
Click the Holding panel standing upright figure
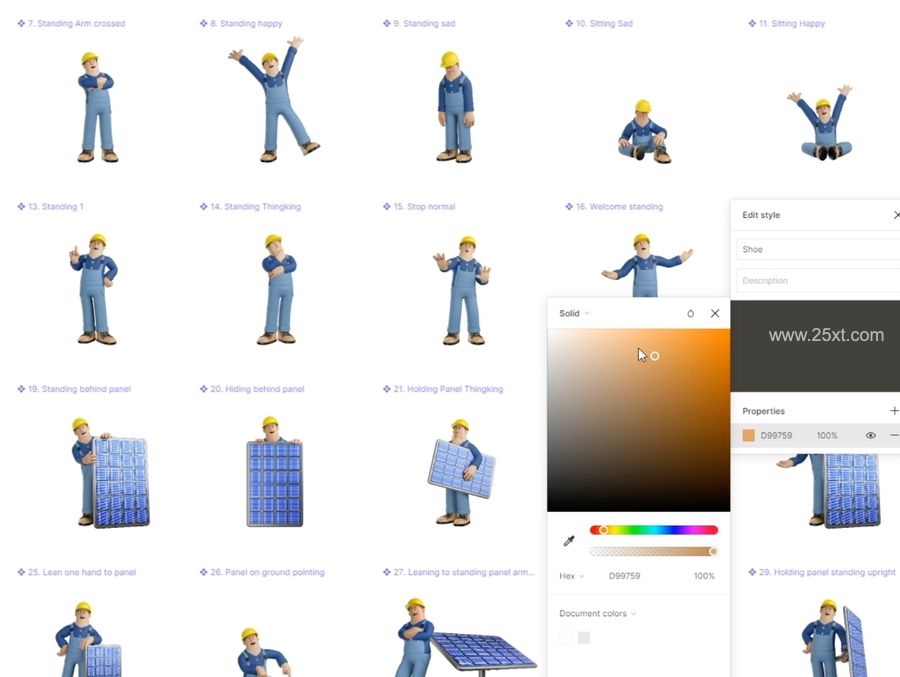833,638
